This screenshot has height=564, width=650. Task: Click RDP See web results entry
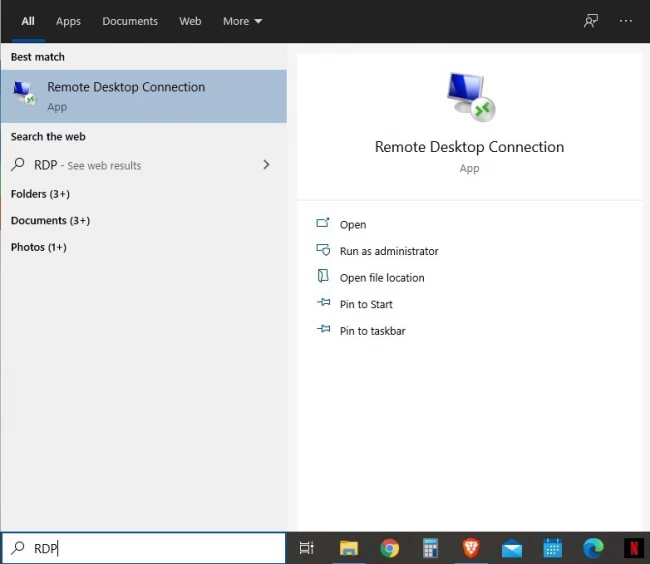pos(140,165)
